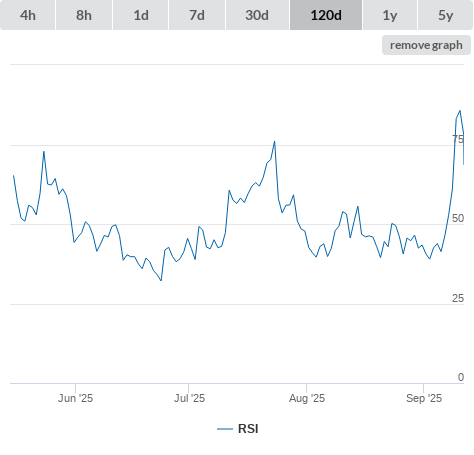Click the active 120d range tab

click(326, 15)
